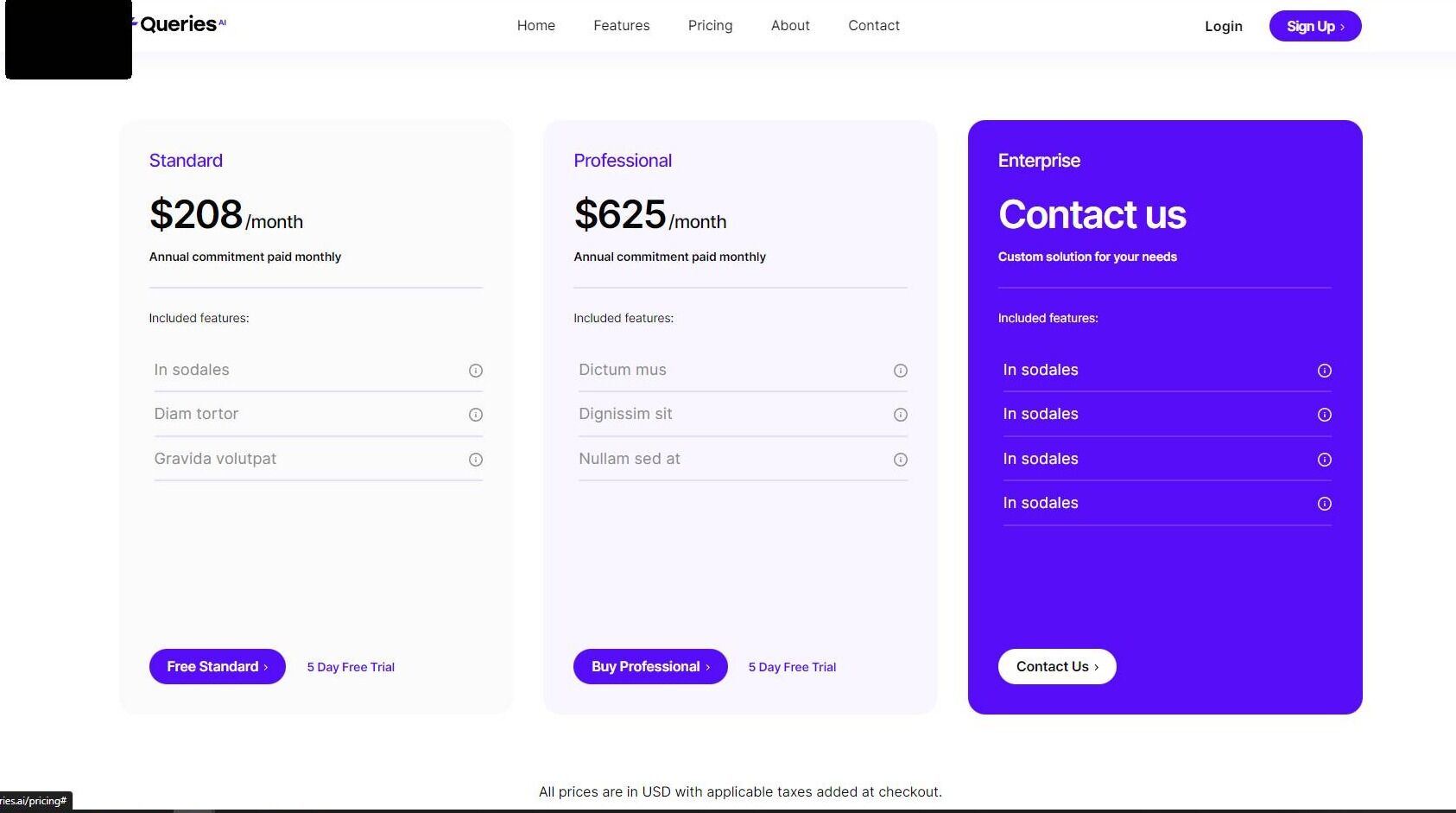Navigate to Contact in top menu
The image size is (1456, 813).
(x=873, y=26)
